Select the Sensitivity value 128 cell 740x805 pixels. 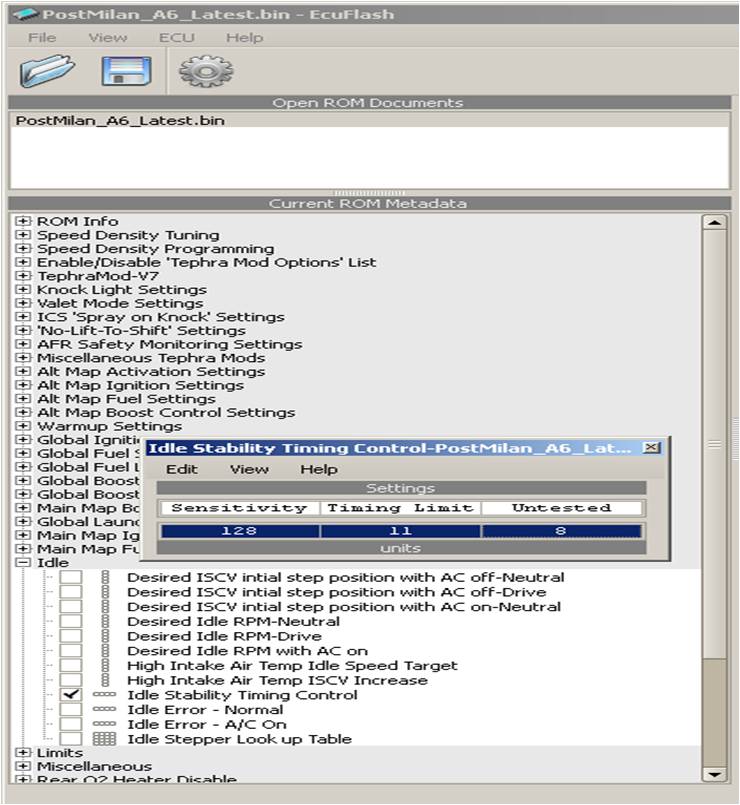click(240, 531)
